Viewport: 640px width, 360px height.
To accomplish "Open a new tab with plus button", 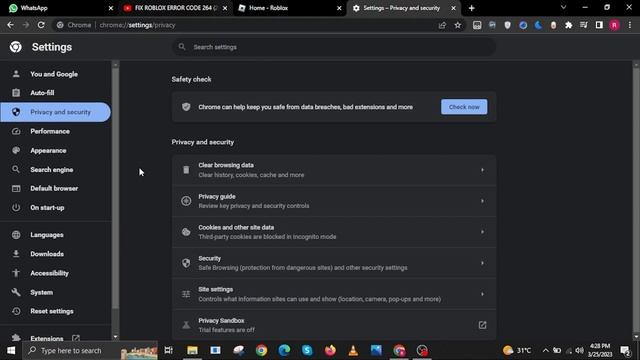I will (471, 8).
